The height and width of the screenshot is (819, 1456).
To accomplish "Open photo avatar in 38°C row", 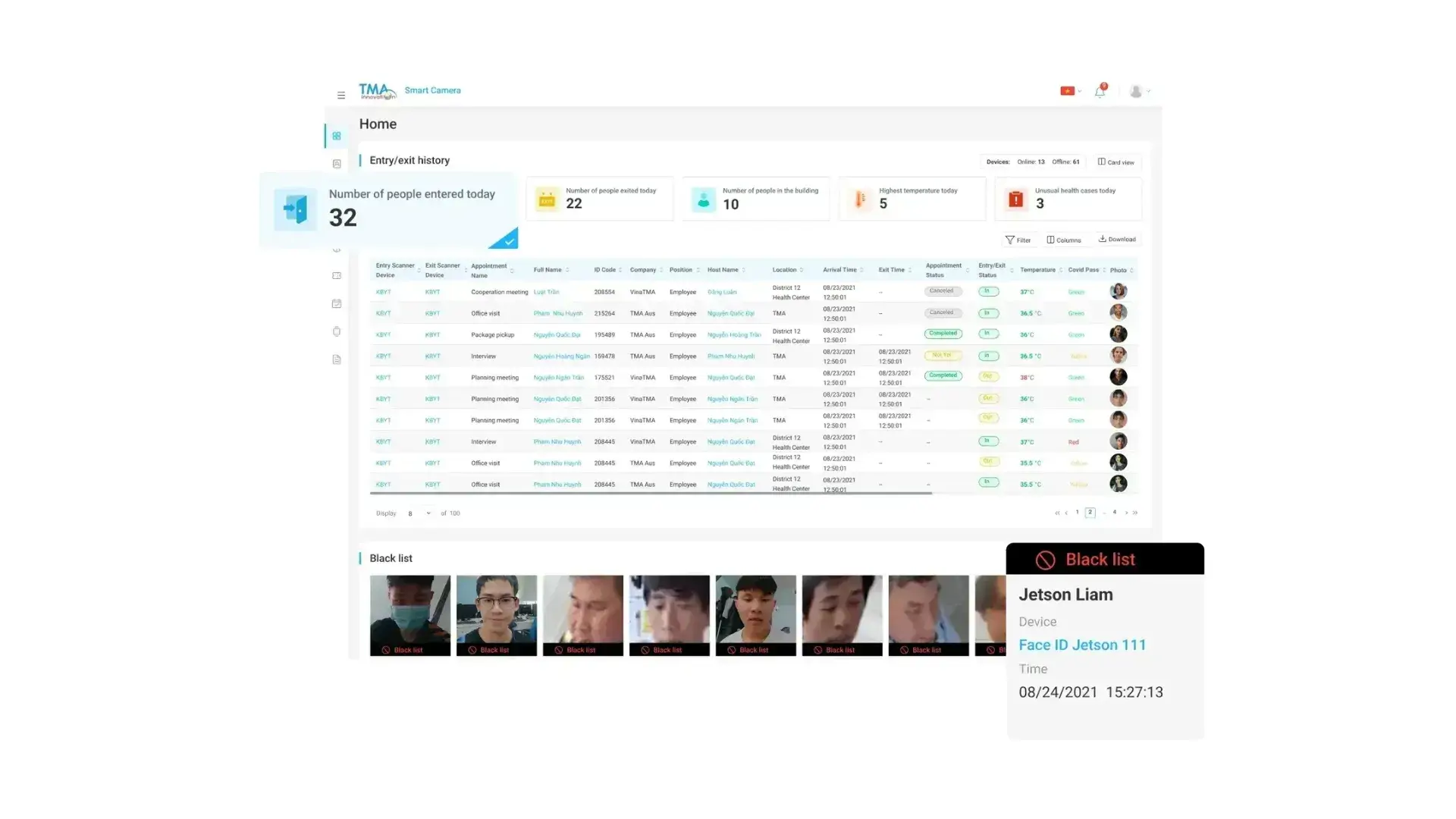I will tap(1118, 377).
